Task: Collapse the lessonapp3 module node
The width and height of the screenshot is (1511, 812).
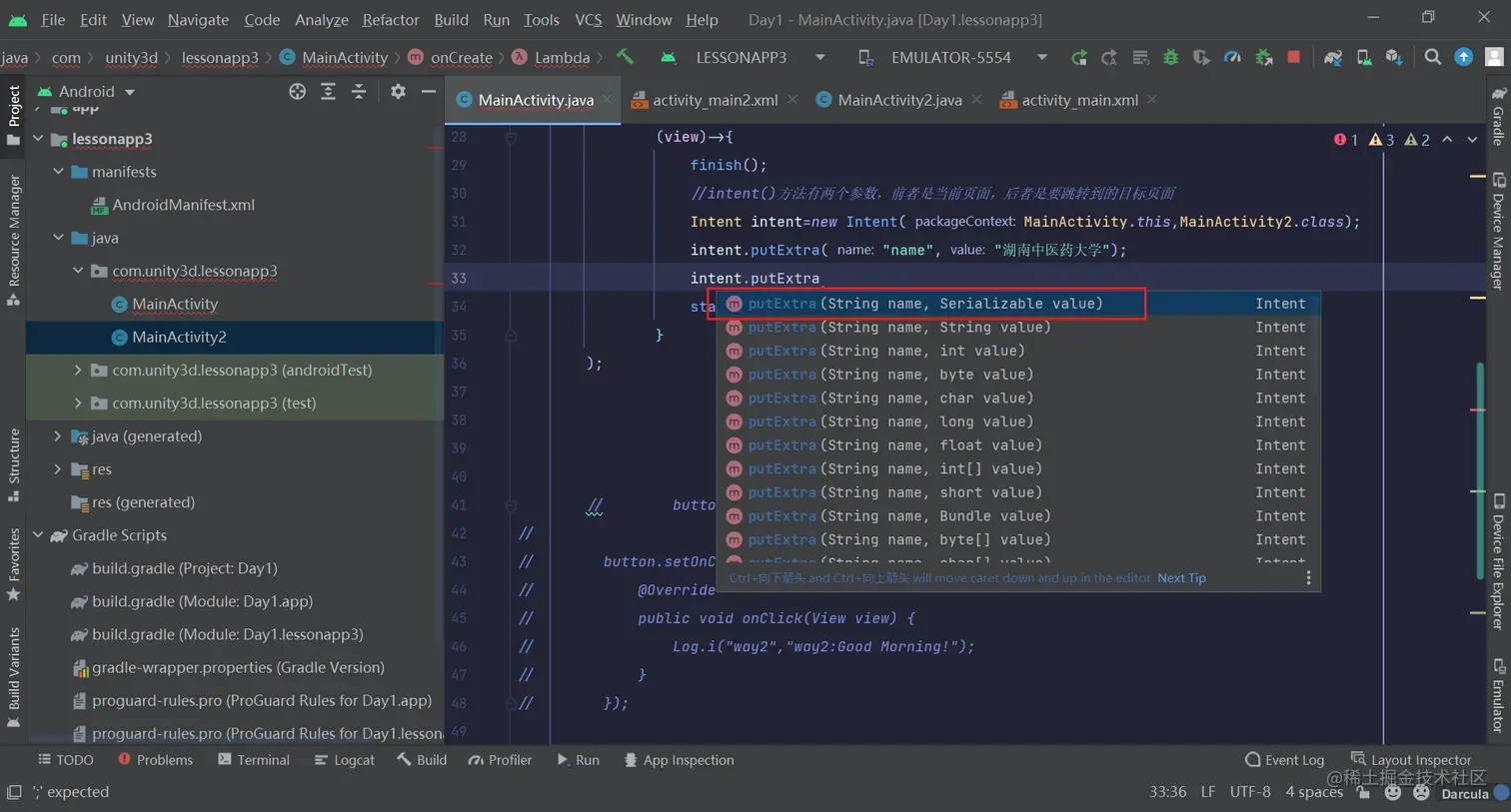Action: 38,138
